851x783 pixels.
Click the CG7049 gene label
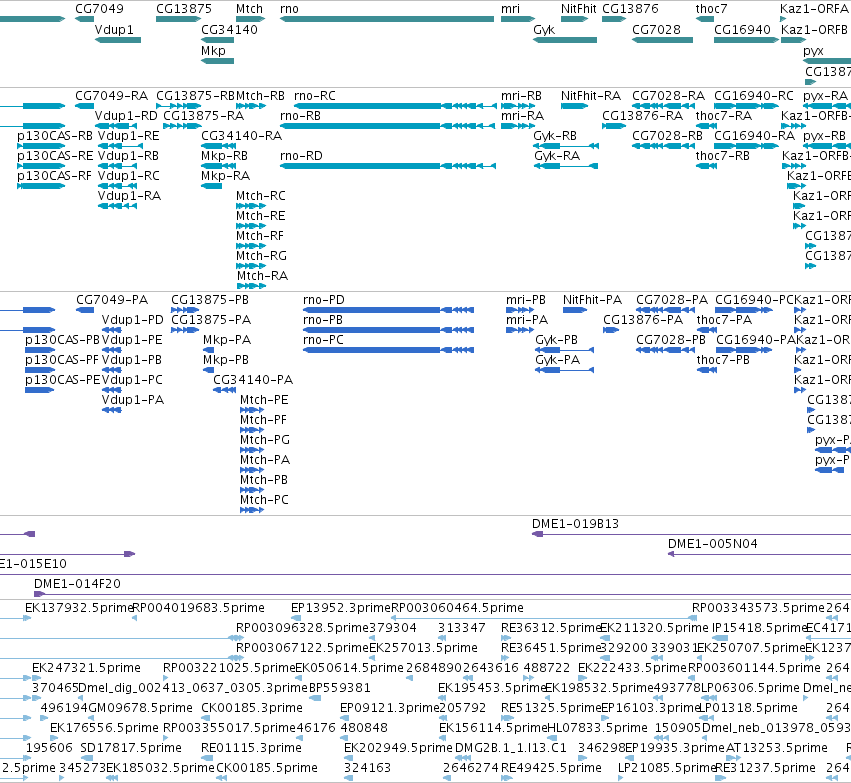(99, 9)
